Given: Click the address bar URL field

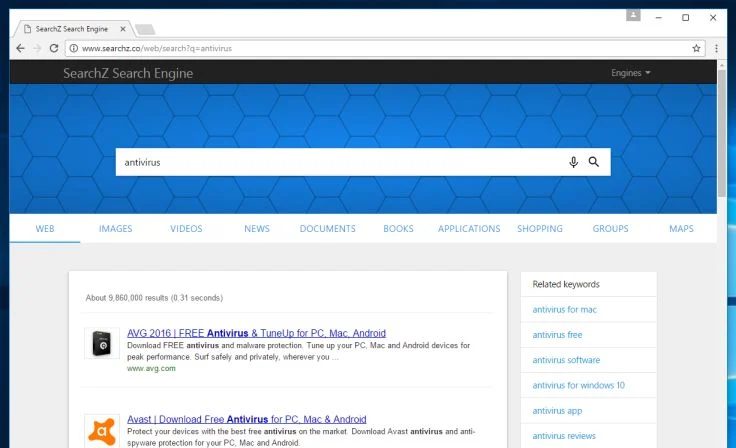Looking at the screenshot, I should 383,48.
